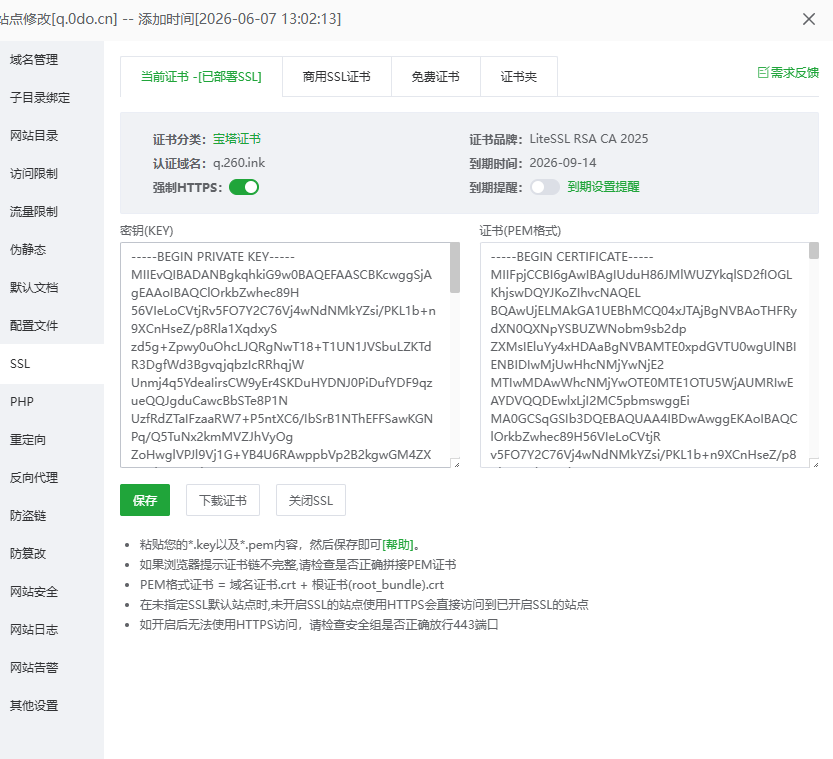
Task: Click the 下载证书 button
Action: pyautogui.click(x=223, y=500)
